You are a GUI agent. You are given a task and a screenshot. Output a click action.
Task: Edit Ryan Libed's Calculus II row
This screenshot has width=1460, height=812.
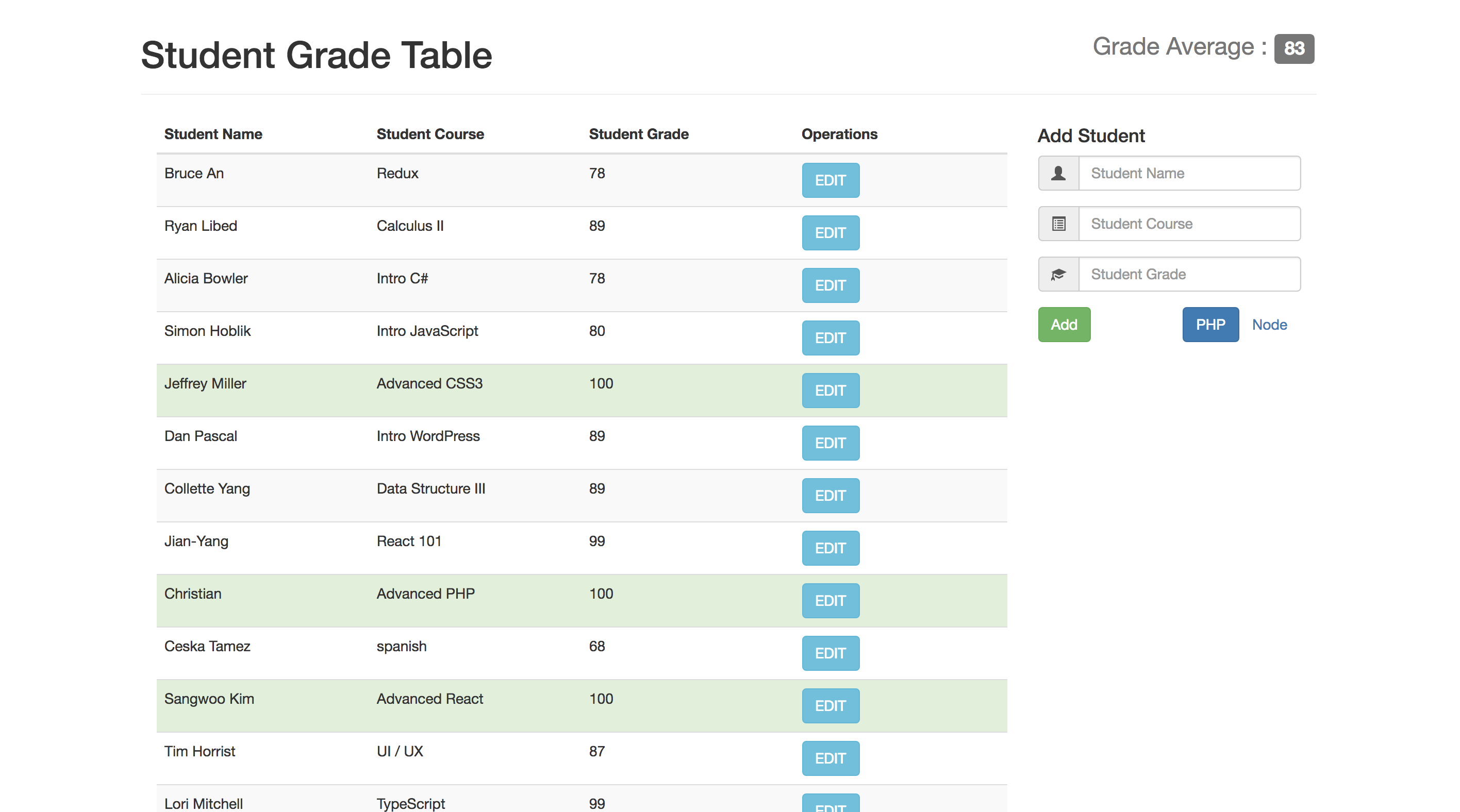pyautogui.click(x=831, y=233)
